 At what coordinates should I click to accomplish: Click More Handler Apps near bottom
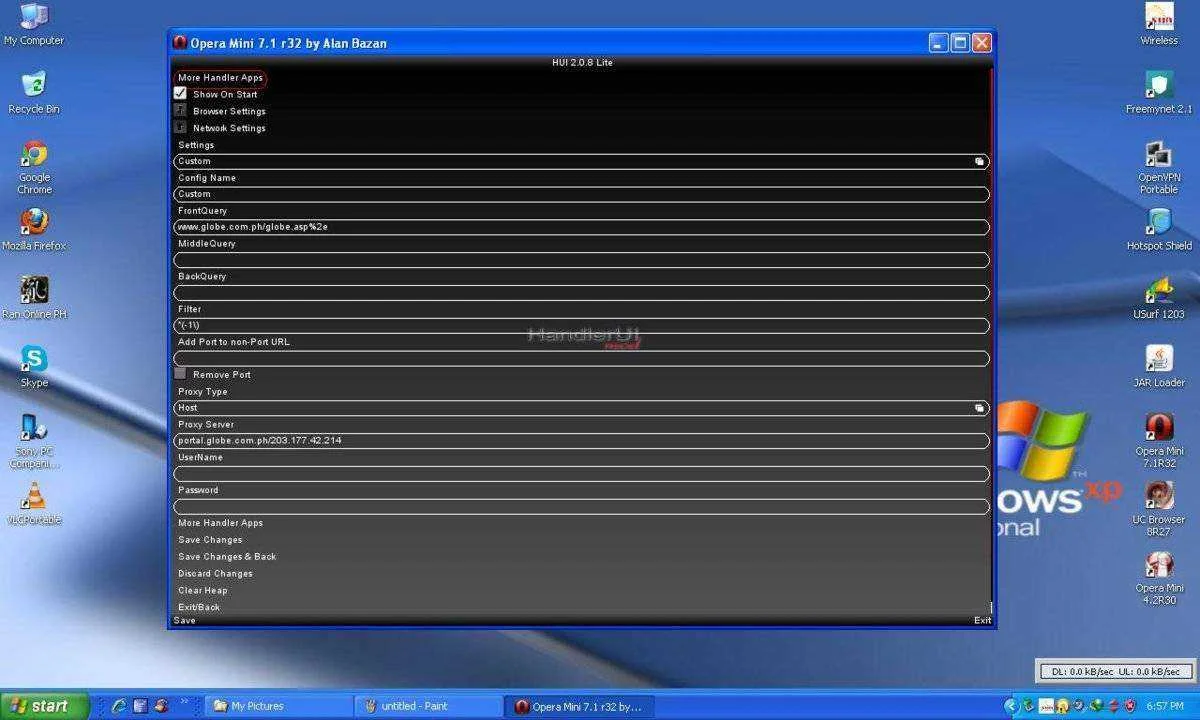pos(220,523)
